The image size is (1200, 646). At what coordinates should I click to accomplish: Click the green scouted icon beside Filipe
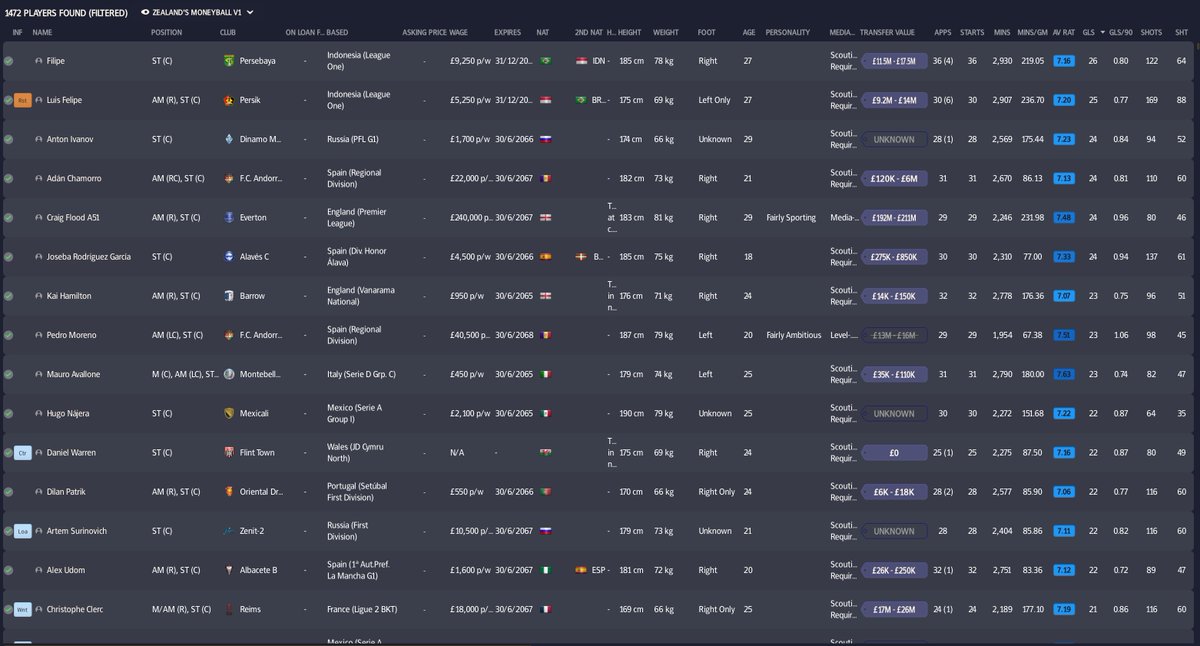coord(8,61)
